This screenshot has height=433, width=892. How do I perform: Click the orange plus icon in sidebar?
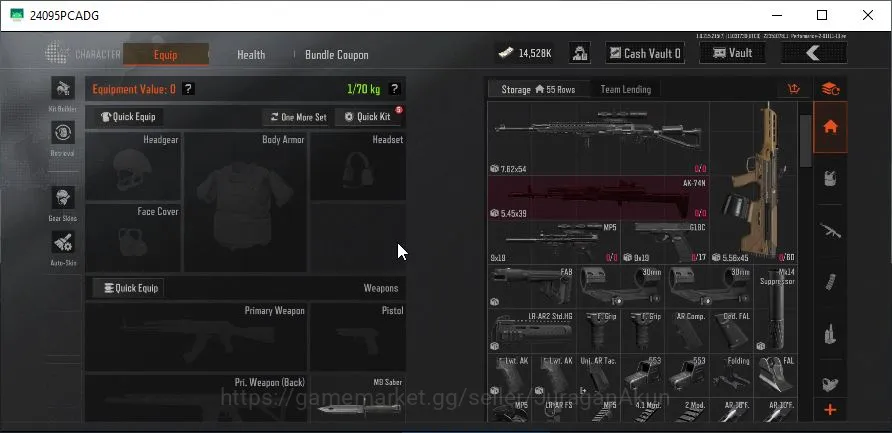pos(830,410)
